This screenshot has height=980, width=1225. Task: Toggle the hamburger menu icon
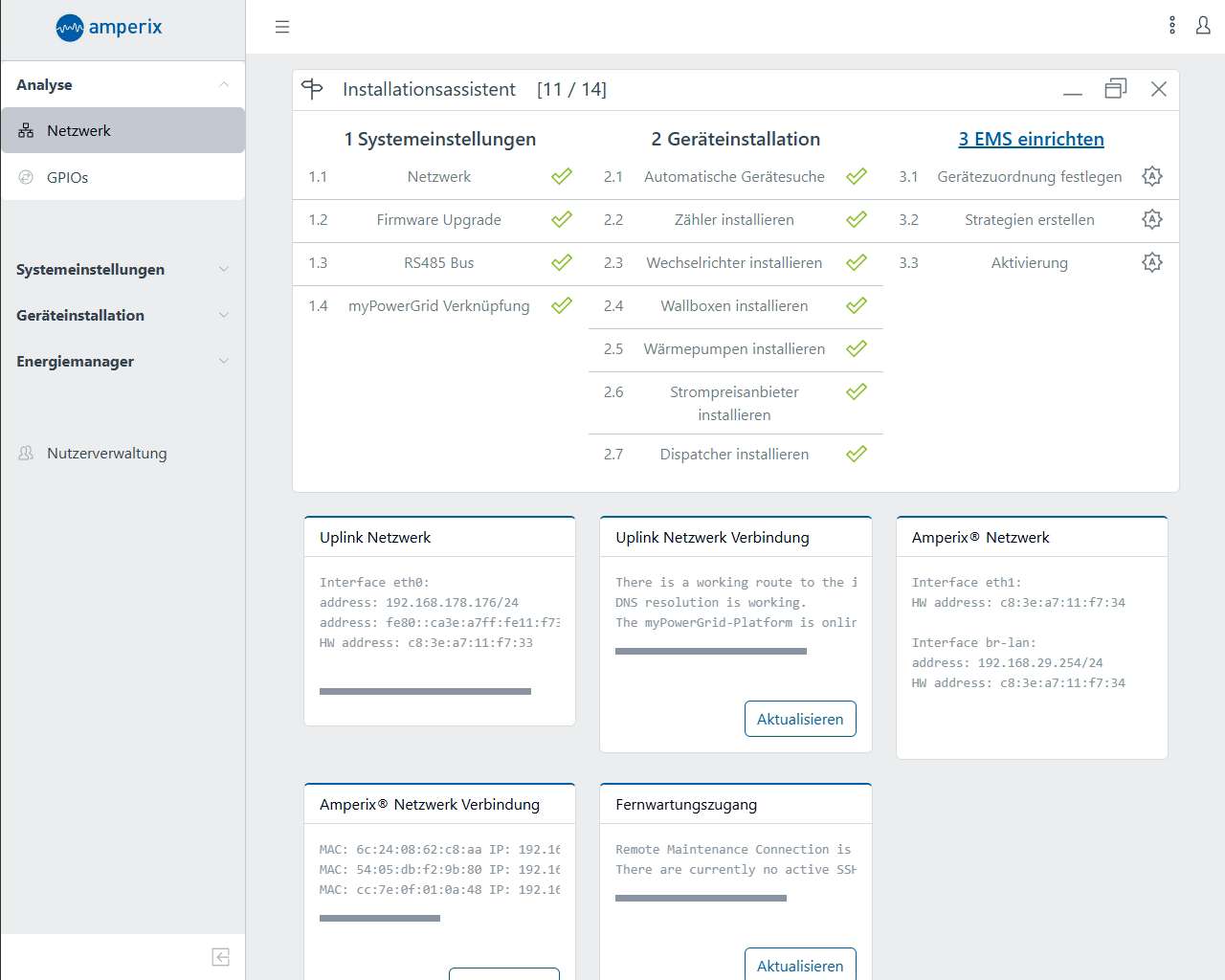(282, 27)
